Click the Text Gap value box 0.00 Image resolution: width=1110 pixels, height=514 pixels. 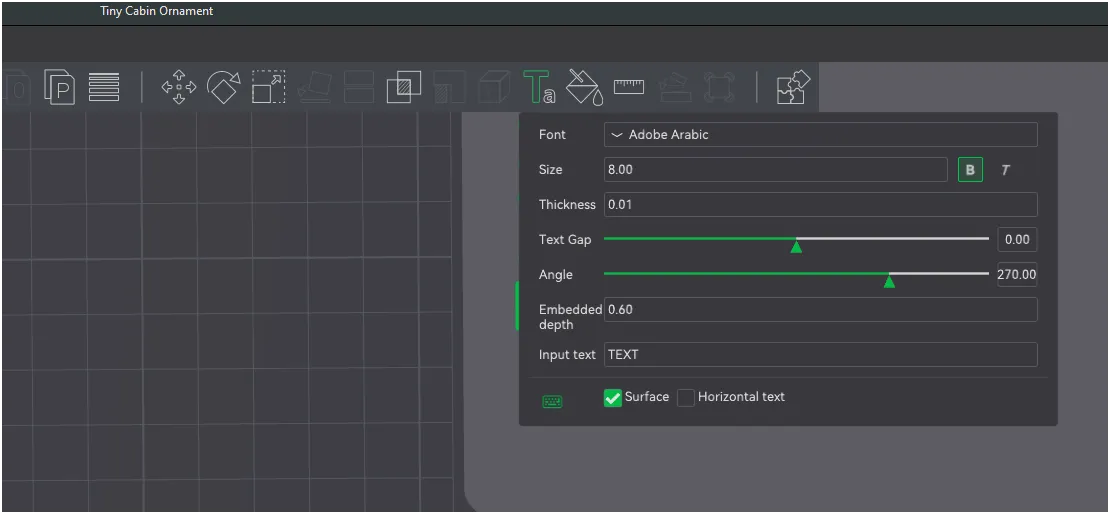click(x=1017, y=239)
